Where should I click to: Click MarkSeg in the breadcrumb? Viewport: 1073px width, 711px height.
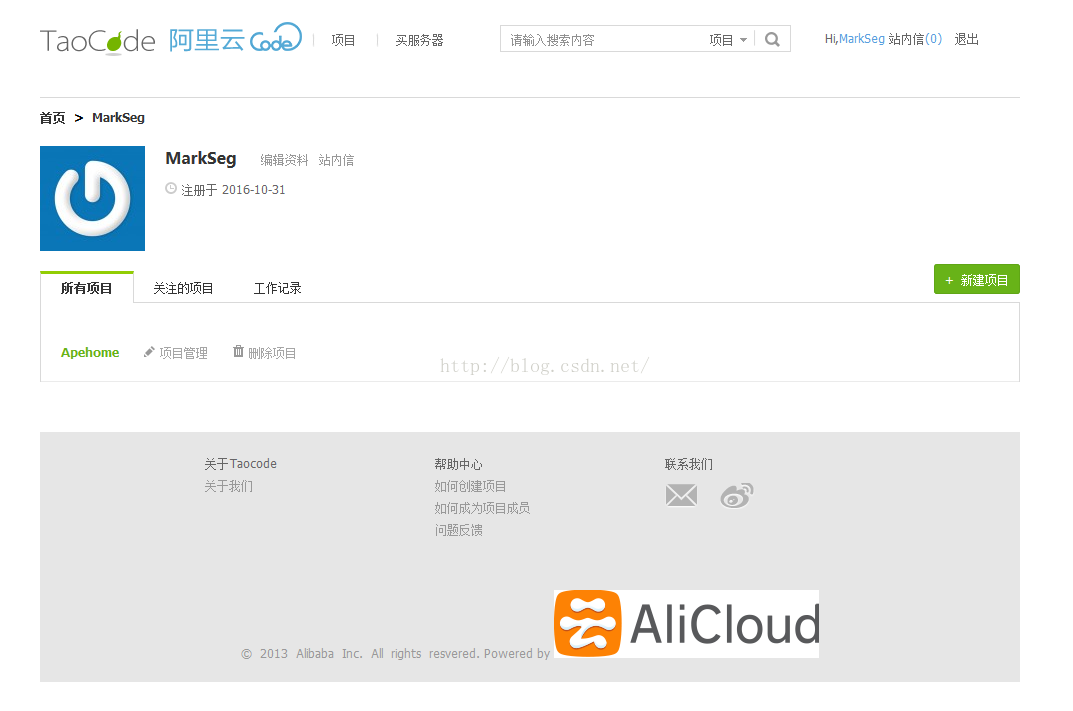(118, 118)
